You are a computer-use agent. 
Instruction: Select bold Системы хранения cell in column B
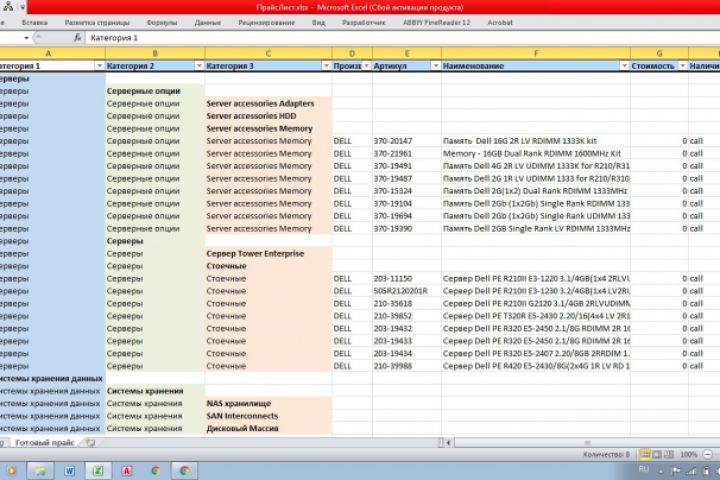(155, 391)
